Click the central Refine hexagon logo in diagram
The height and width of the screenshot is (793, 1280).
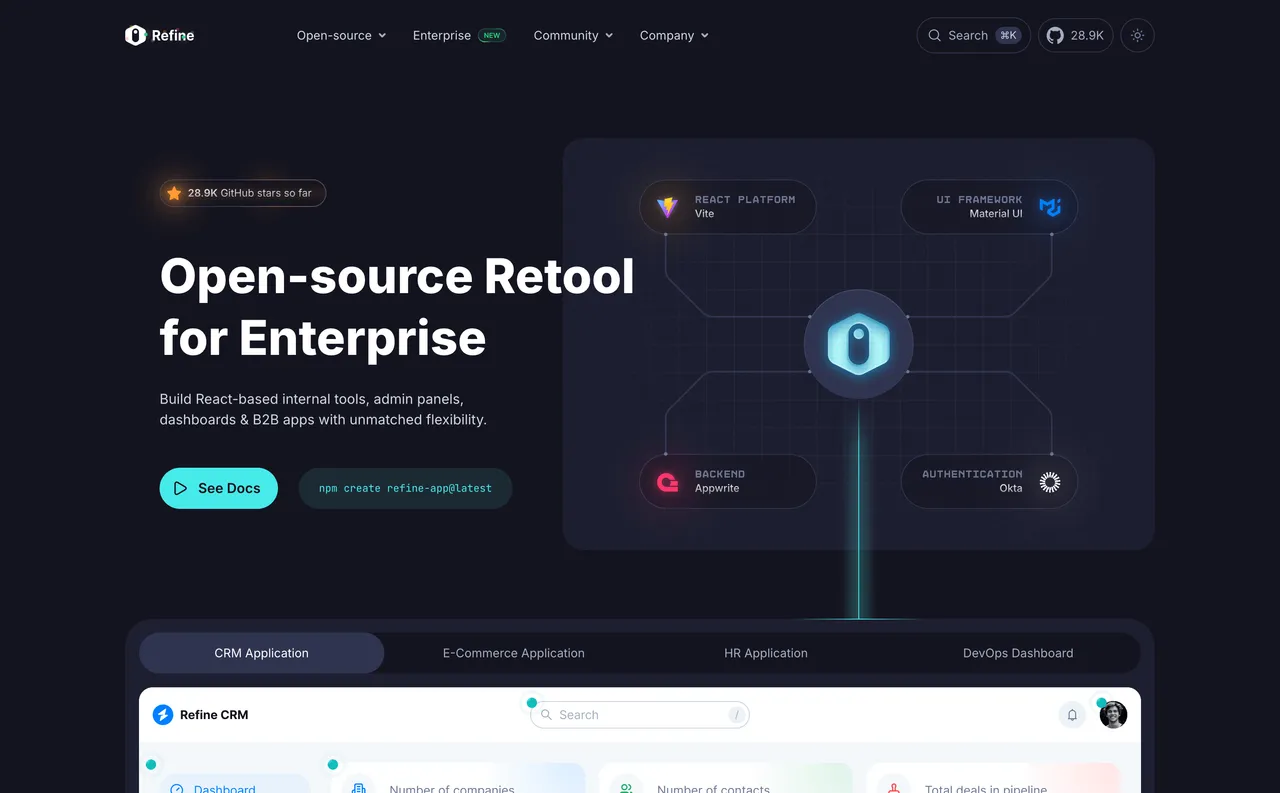pos(858,343)
